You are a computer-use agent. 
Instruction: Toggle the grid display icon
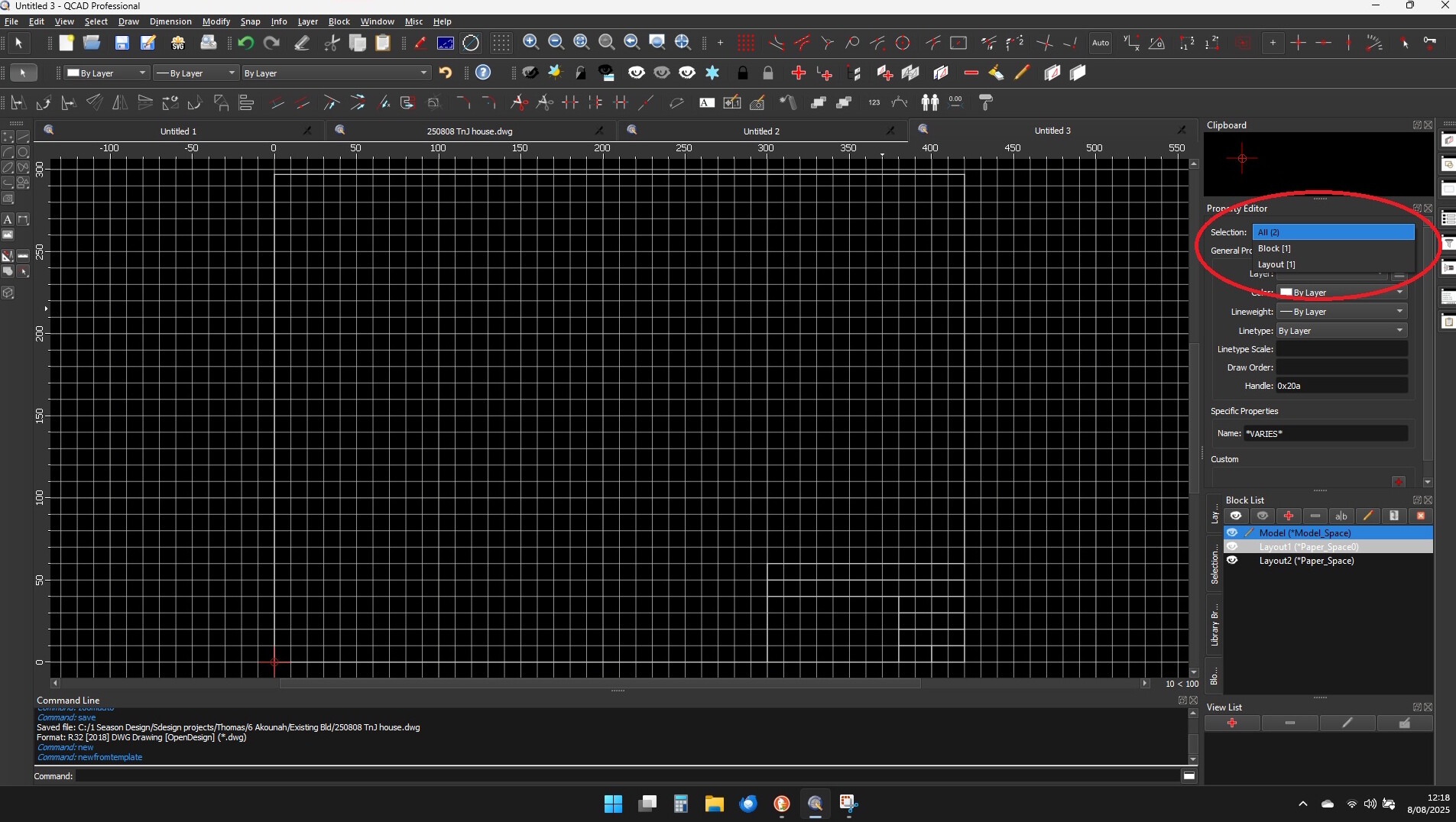(x=501, y=43)
